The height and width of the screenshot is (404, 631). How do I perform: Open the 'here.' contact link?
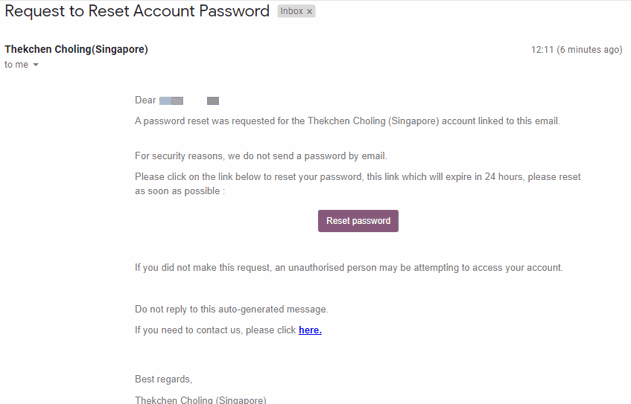click(x=310, y=330)
